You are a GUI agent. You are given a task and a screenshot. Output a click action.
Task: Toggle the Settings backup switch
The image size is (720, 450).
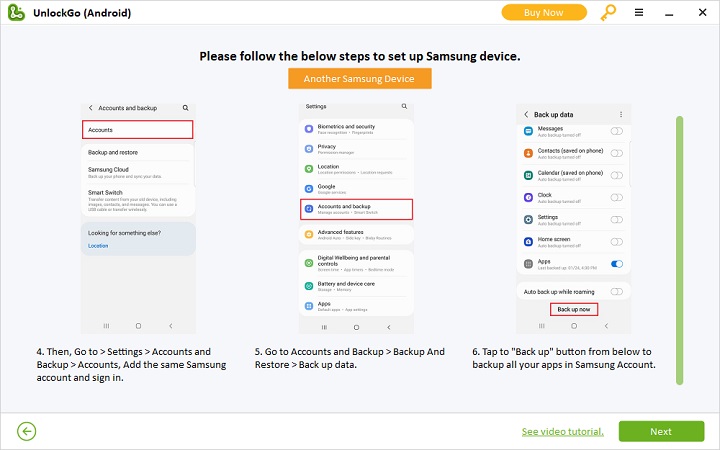(616, 219)
